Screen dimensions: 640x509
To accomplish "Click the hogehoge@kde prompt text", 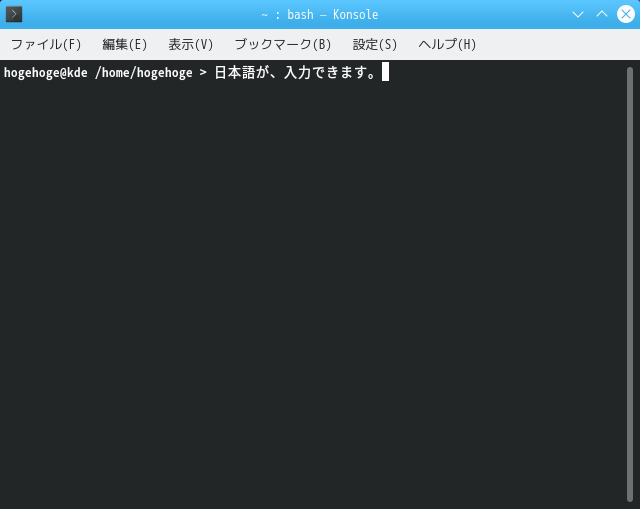I will tap(45, 73).
